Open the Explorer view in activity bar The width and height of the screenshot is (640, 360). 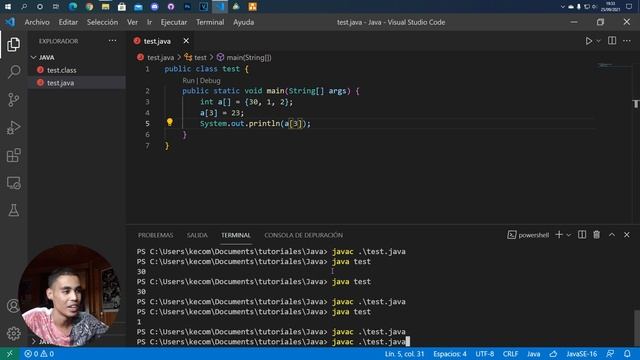13,44
